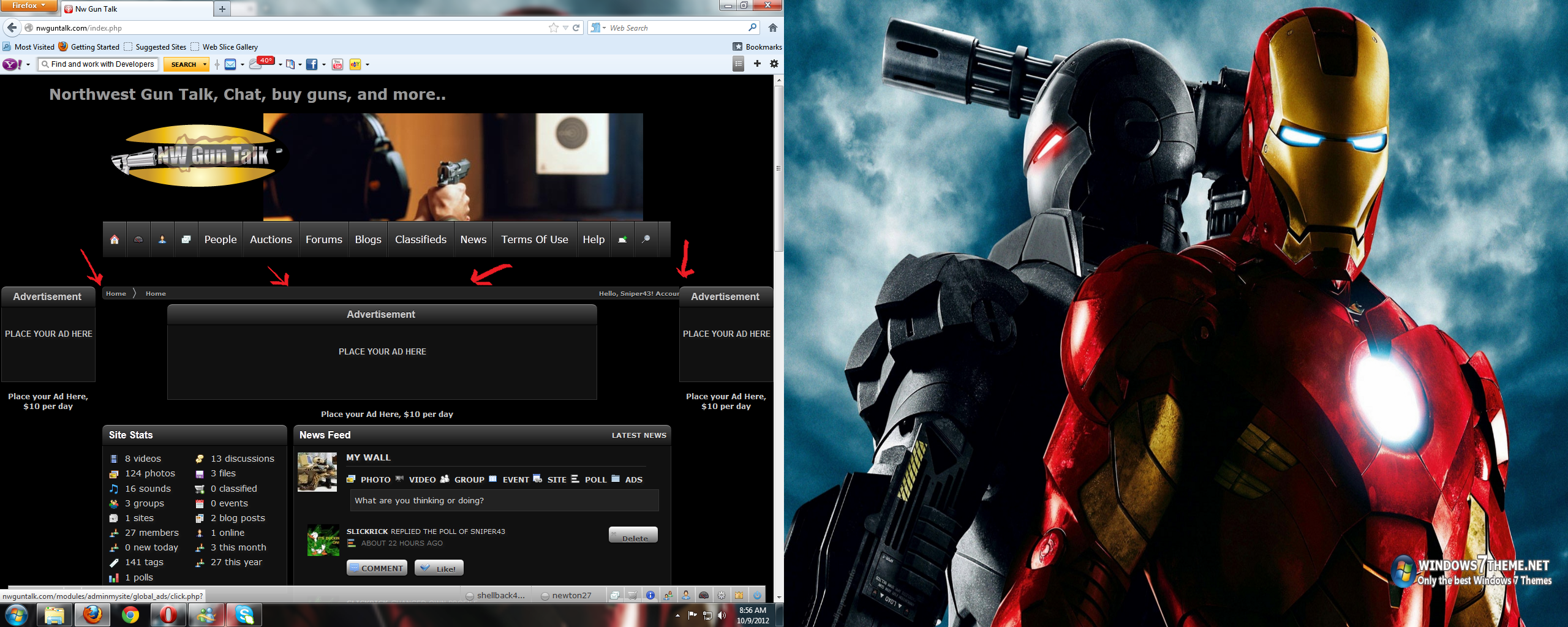Click the magnifier search icon in site navigation
The height and width of the screenshot is (627, 1568).
point(646,239)
